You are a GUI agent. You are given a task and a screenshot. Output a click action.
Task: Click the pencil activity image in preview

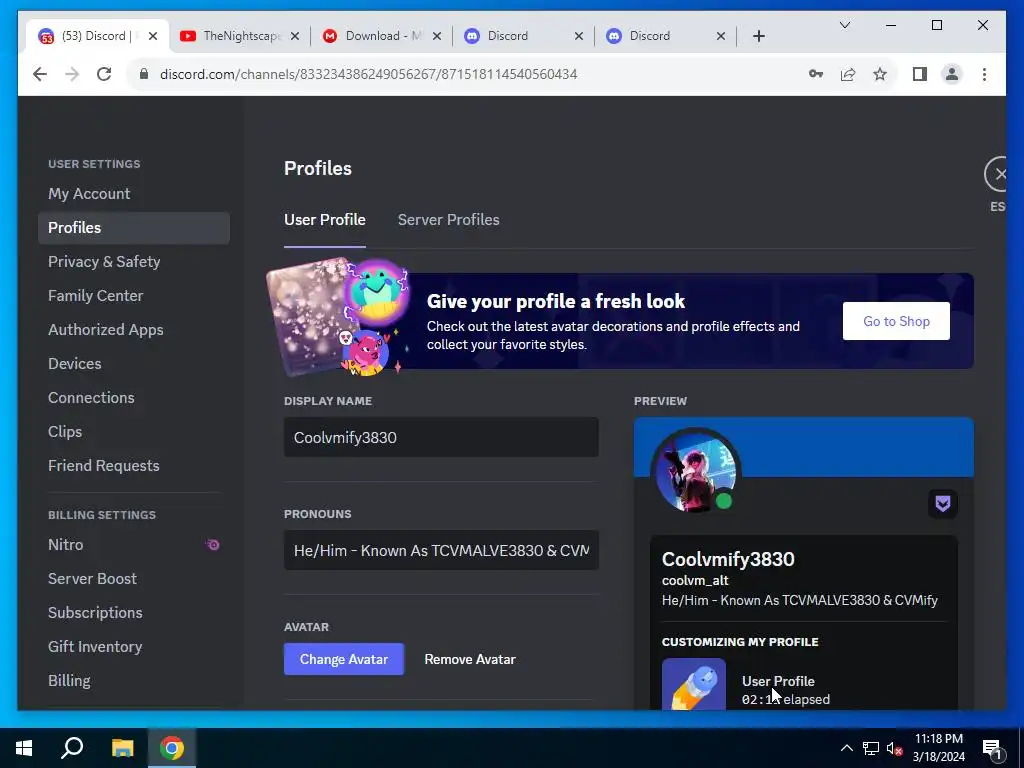pyautogui.click(x=694, y=684)
